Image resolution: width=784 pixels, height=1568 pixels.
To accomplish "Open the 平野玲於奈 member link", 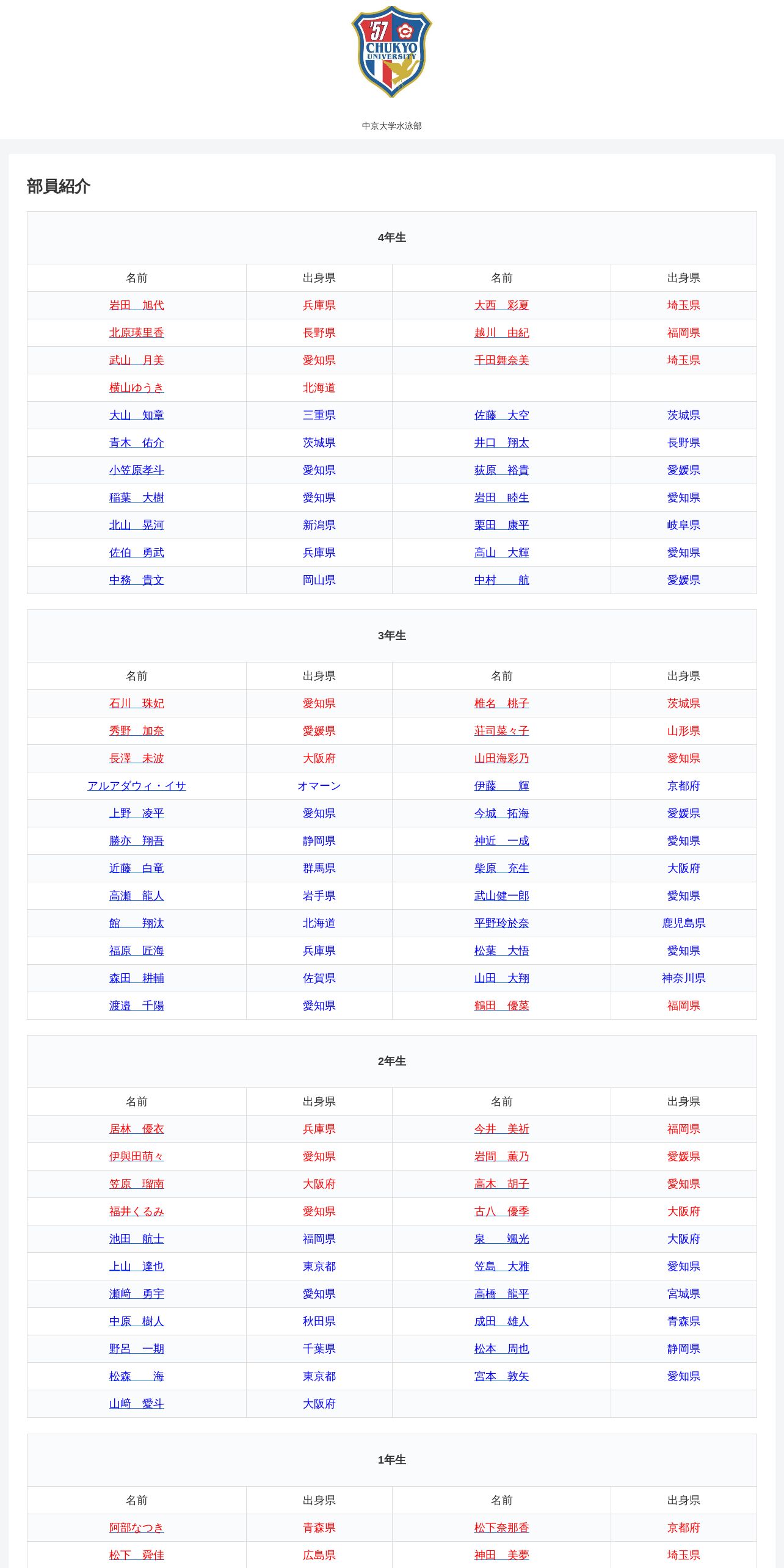I will click(501, 923).
